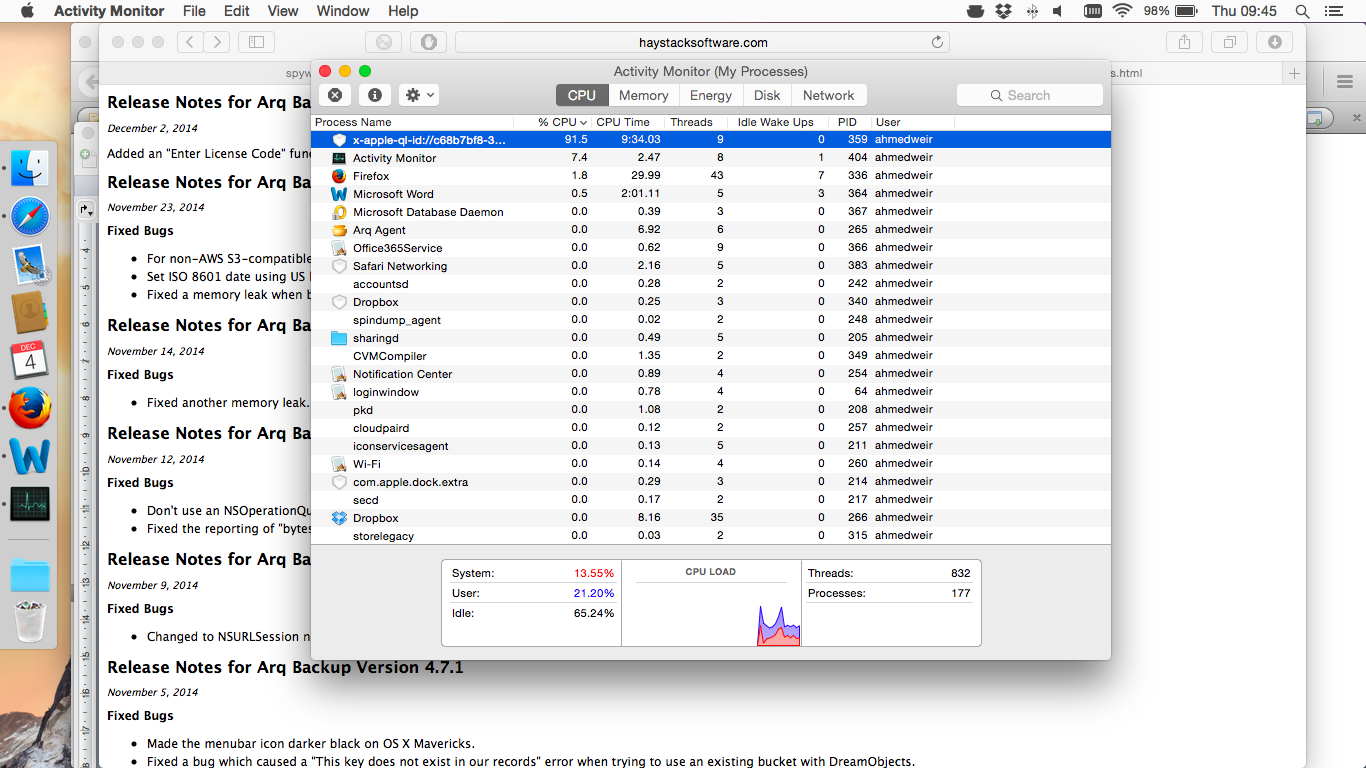
Task: Open the Edit menu
Action: pos(237,11)
